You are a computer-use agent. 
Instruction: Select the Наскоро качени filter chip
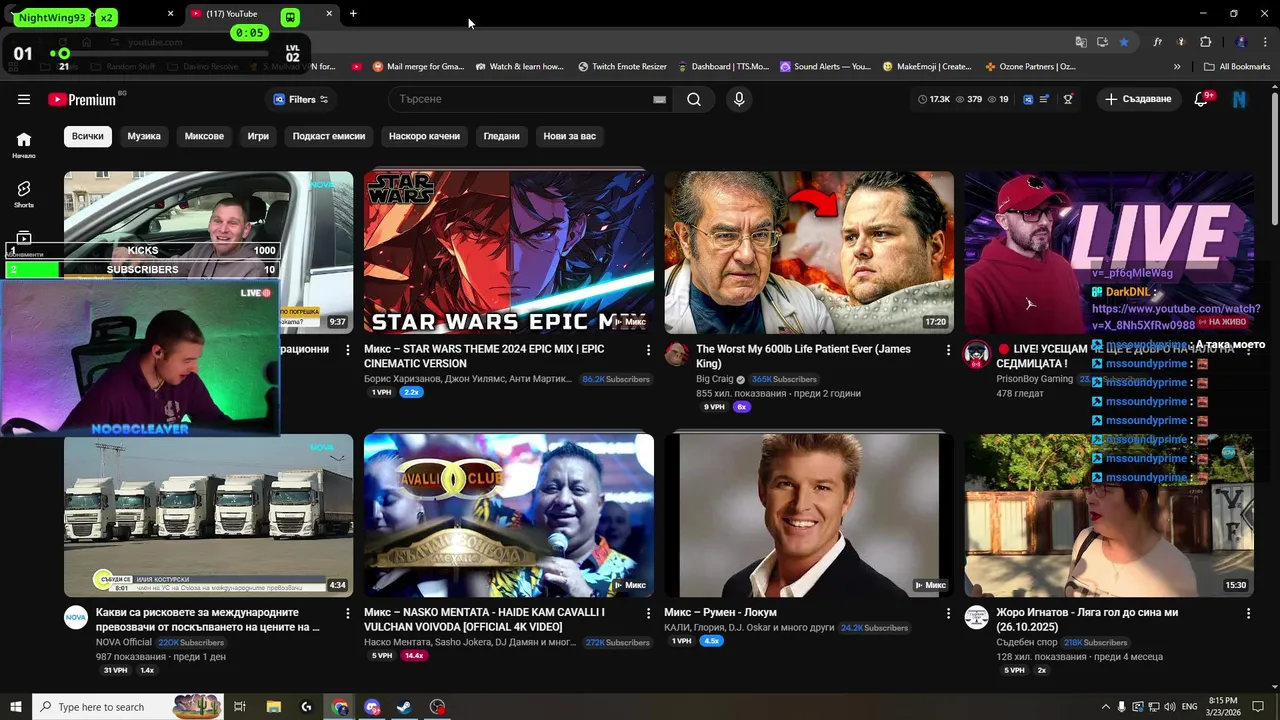tap(424, 136)
